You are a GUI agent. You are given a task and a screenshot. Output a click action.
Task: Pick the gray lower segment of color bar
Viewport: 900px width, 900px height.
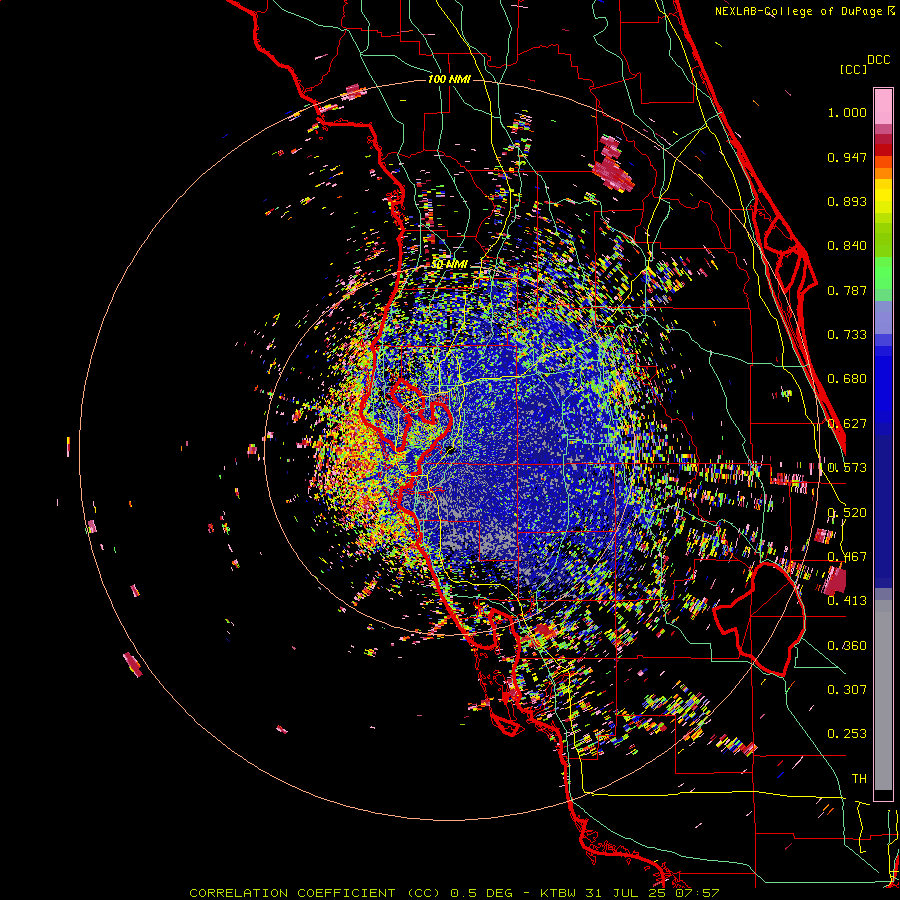point(883,695)
